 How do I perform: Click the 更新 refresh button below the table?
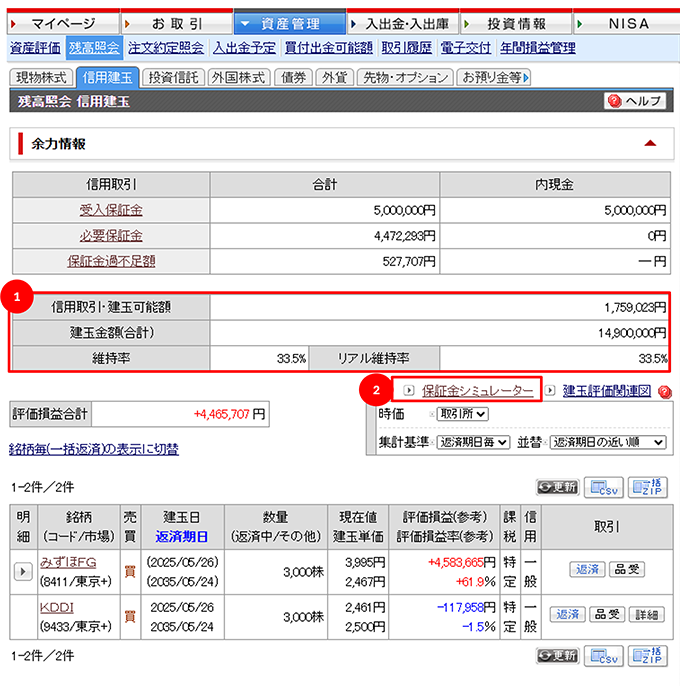pyautogui.click(x=558, y=656)
